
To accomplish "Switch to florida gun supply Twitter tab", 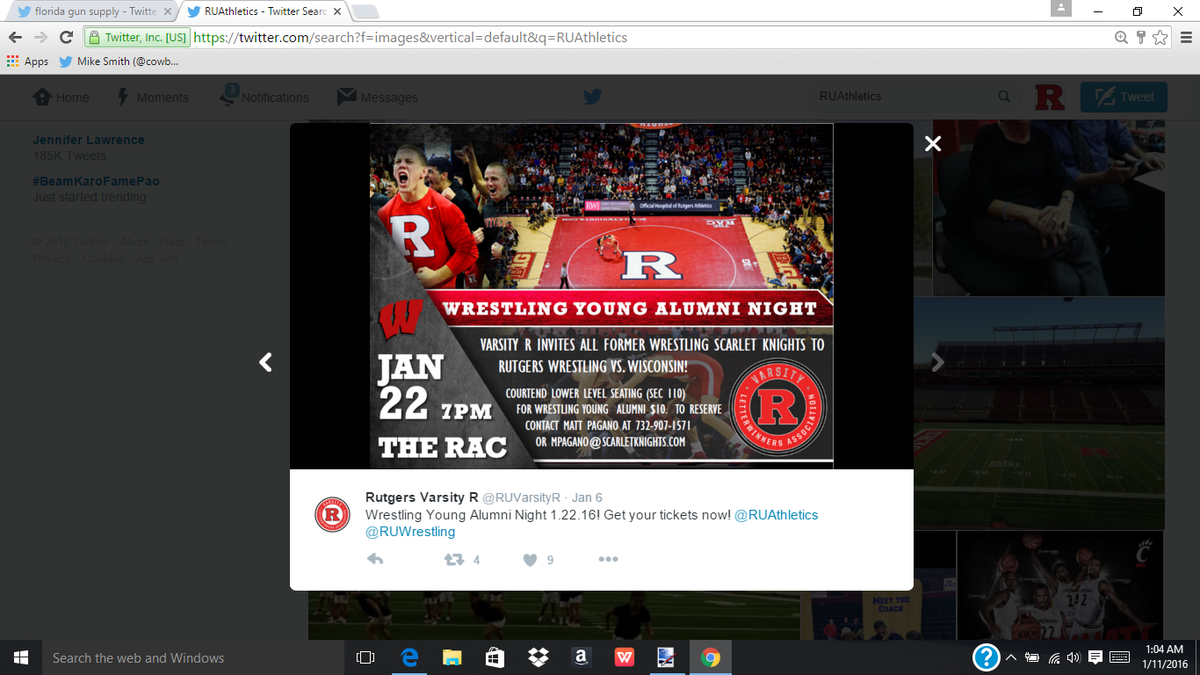I will click(x=95, y=12).
